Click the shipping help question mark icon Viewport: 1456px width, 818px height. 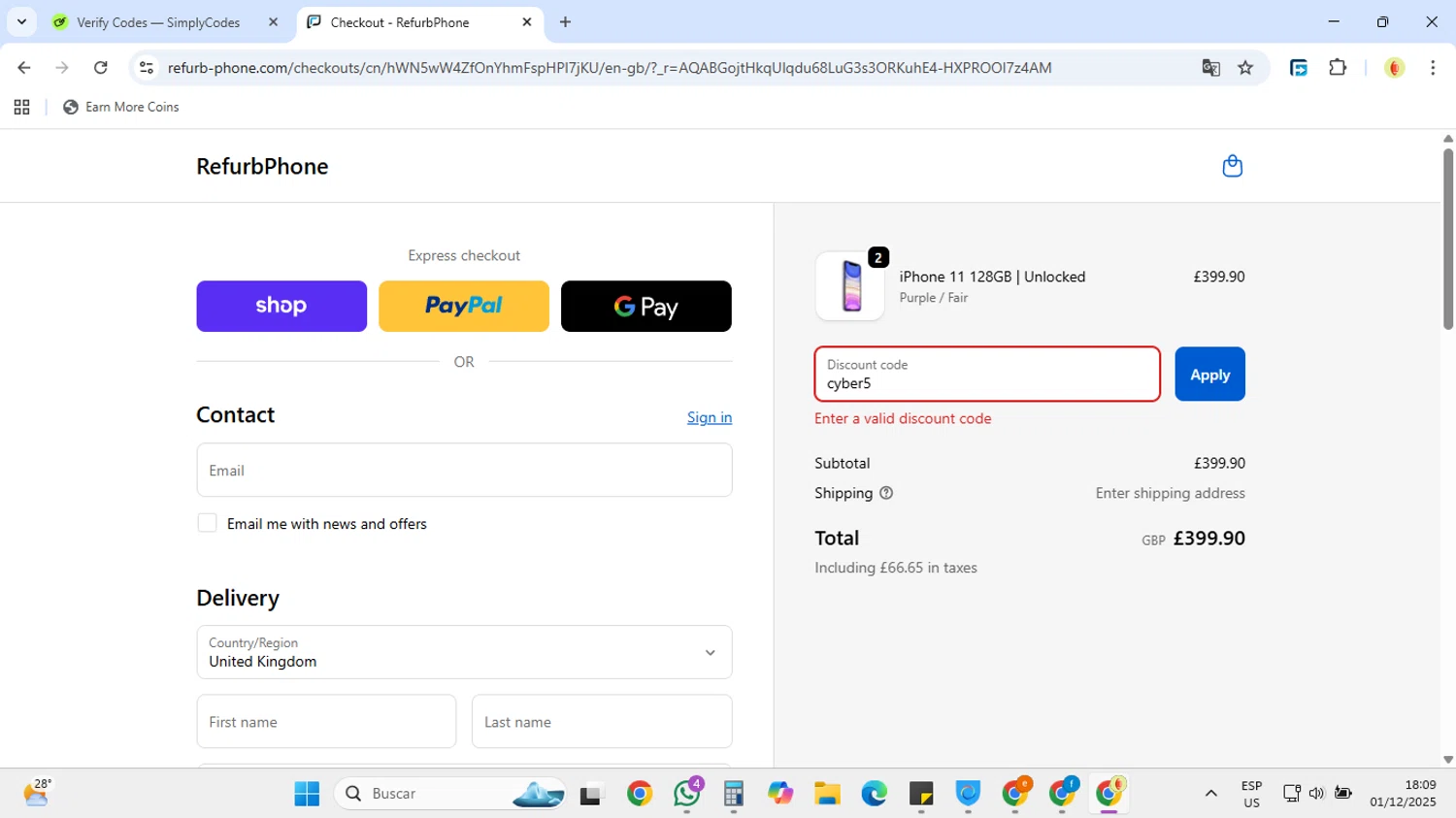(x=885, y=493)
